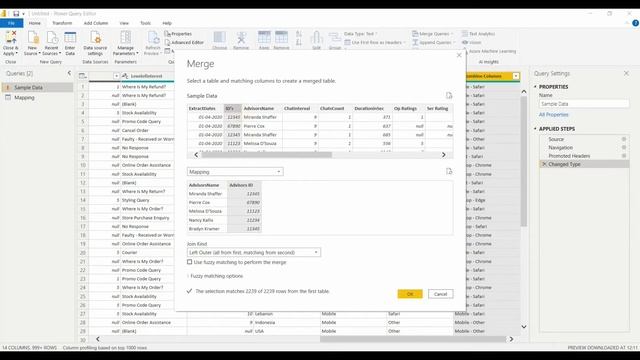Click the Close & Apply icon
This screenshot has height=360, width=640.
[10, 38]
